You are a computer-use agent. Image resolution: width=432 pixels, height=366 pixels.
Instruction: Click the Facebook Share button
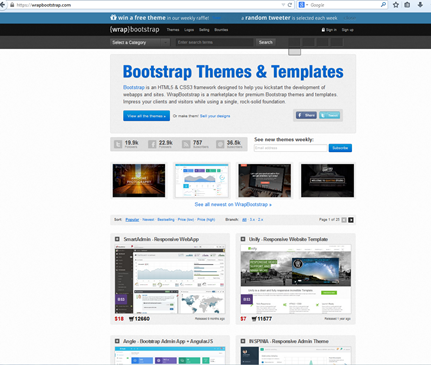coord(306,115)
